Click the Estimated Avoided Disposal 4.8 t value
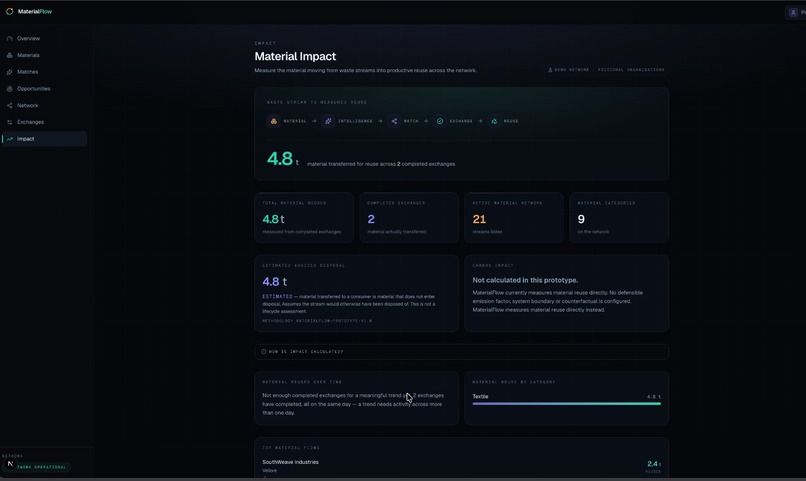Image resolution: width=806 pixels, height=481 pixels. coord(274,282)
